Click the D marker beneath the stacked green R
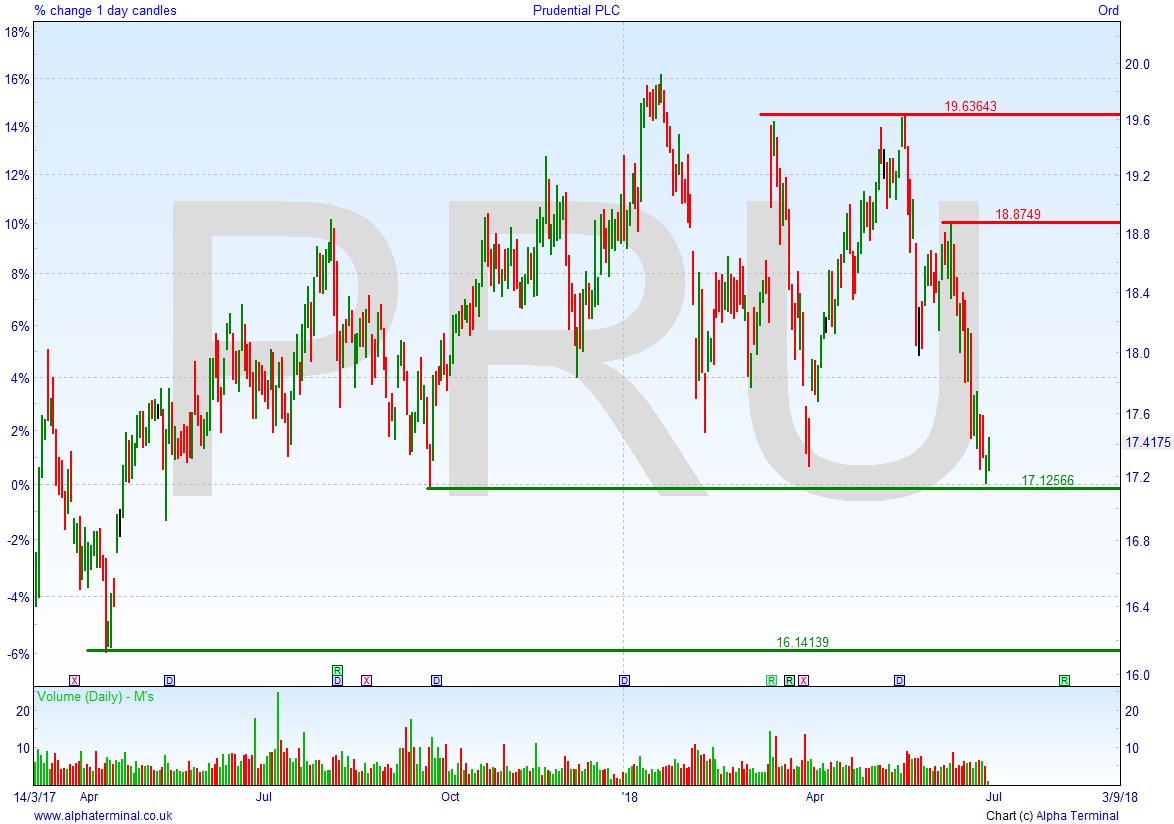1174x824 pixels. [x=338, y=680]
